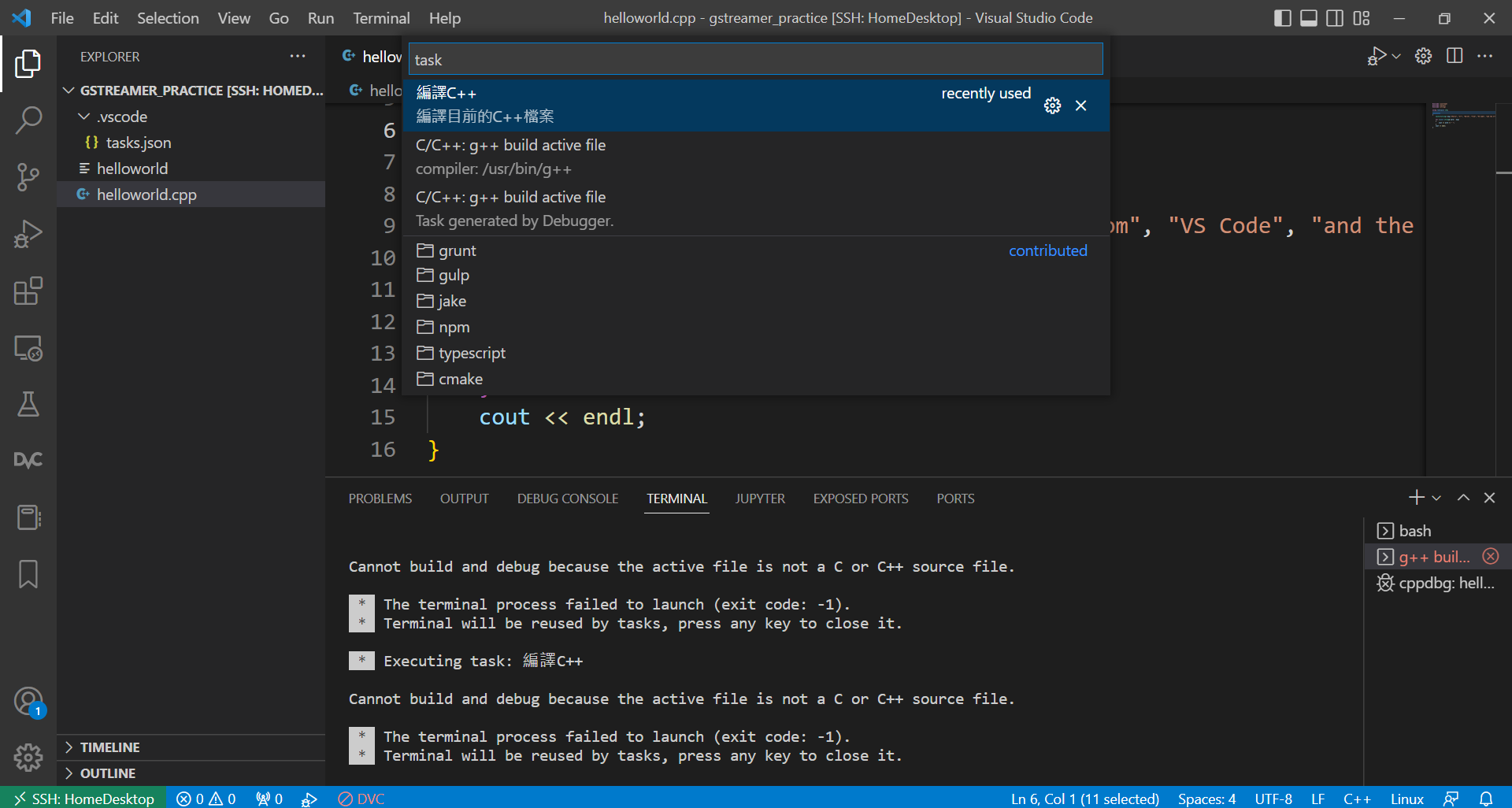Switch to the OUTPUT tab

coord(465,499)
